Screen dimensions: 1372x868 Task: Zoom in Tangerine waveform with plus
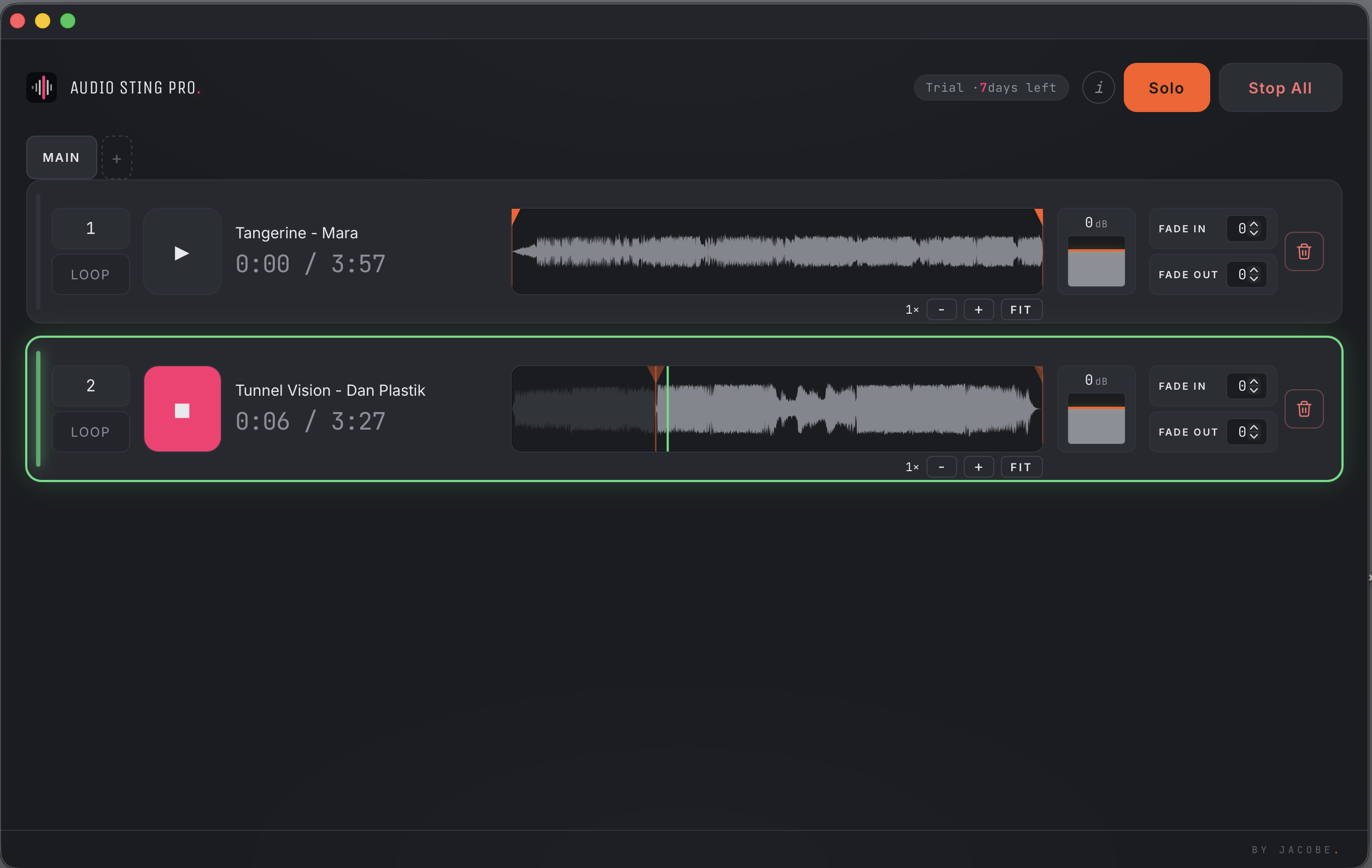coord(978,309)
